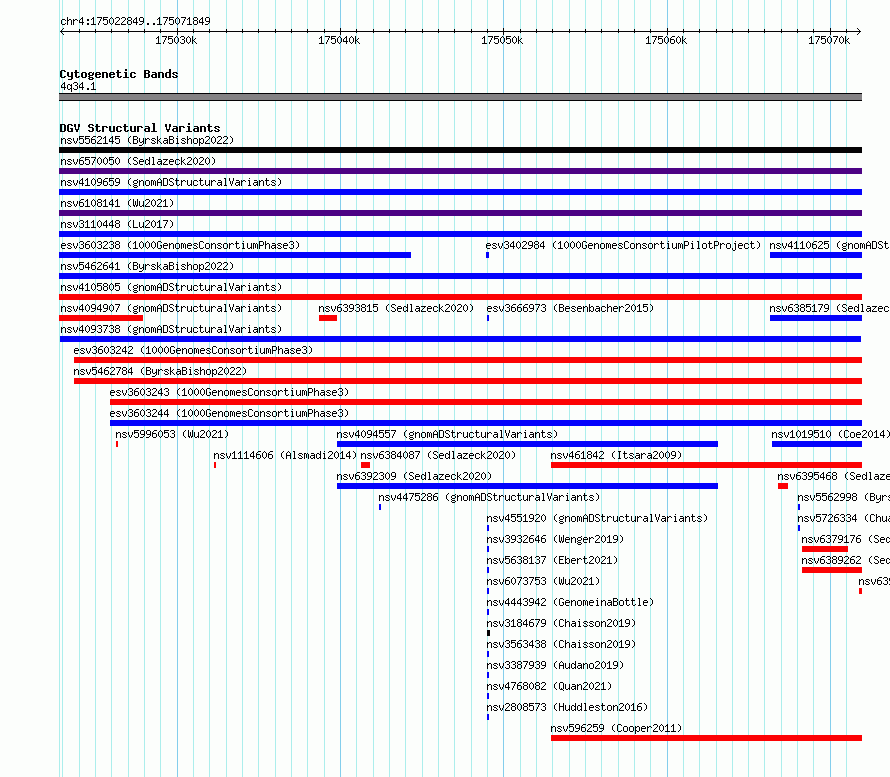Click esv3603243 (1000GenomesConsortiumPhase3) label
The height and width of the screenshot is (777, 890).
tap(229, 392)
